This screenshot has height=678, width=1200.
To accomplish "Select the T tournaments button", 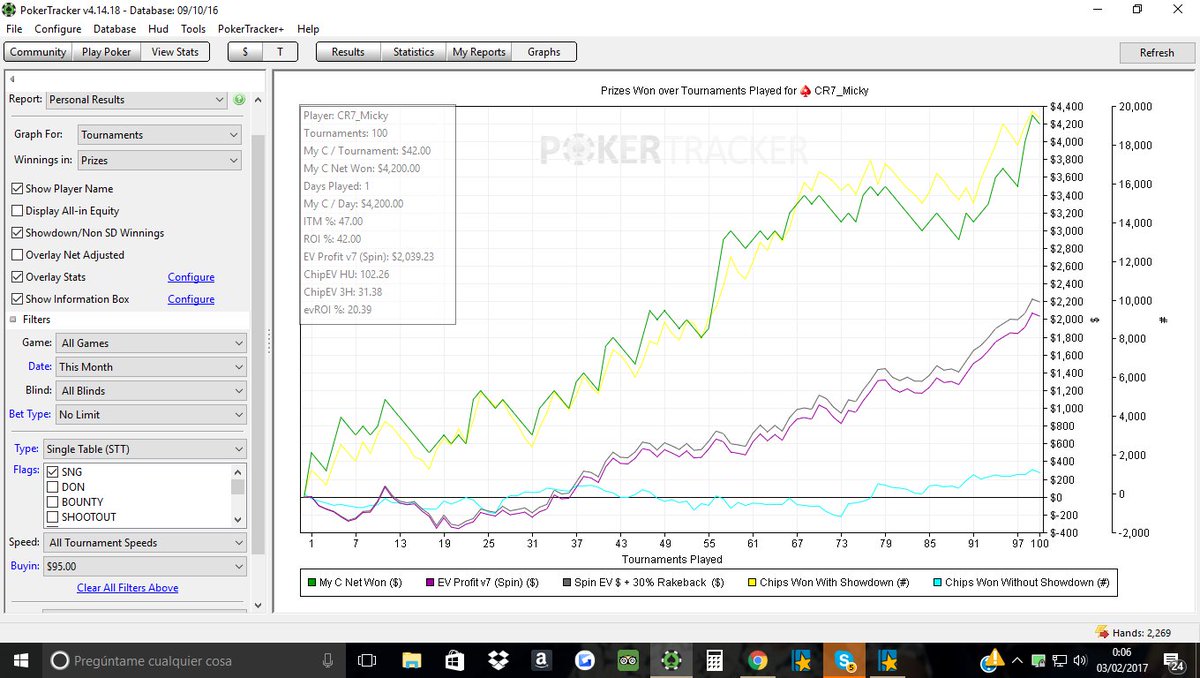I will [280, 52].
